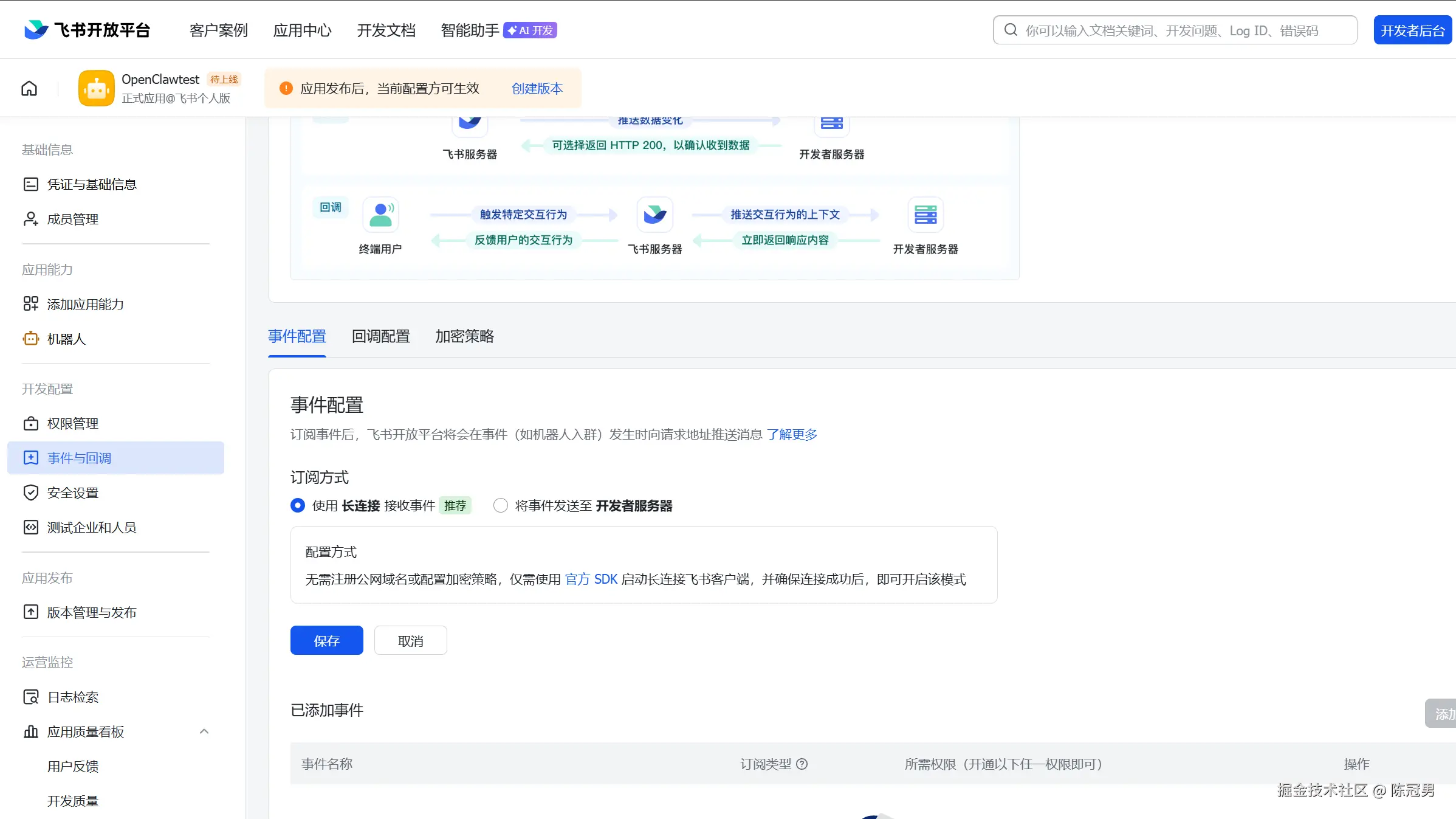Open the 机器人 robot settings
Image resolution: width=1456 pixels, height=819 pixels.
tap(67, 339)
